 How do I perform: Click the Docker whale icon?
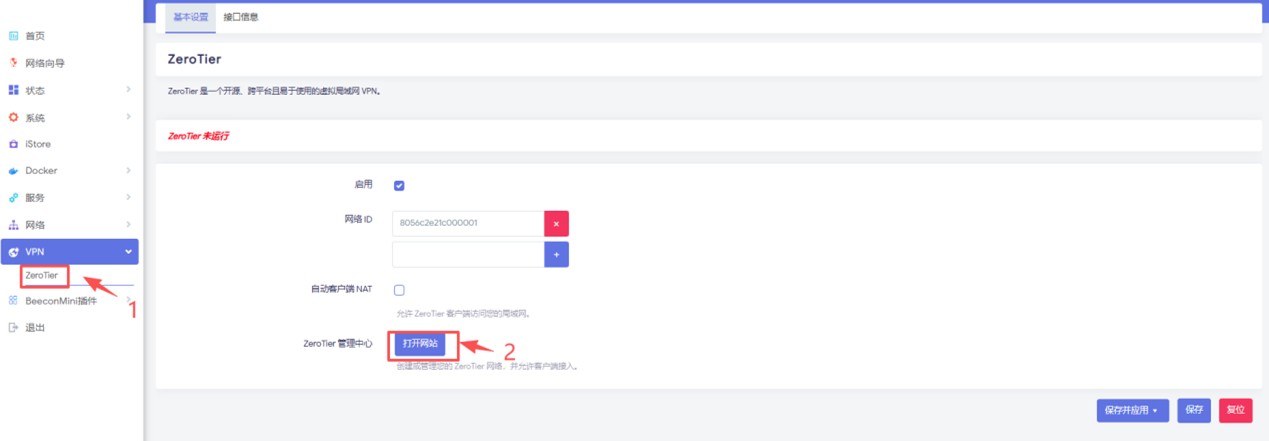[x=14, y=171]
